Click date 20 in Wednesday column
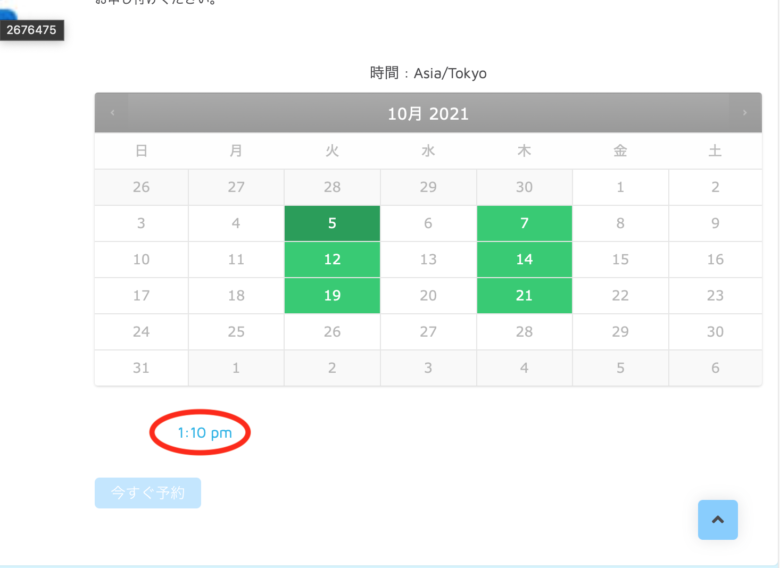The height and width of the screenshot is (568, 780). [428, 296]
